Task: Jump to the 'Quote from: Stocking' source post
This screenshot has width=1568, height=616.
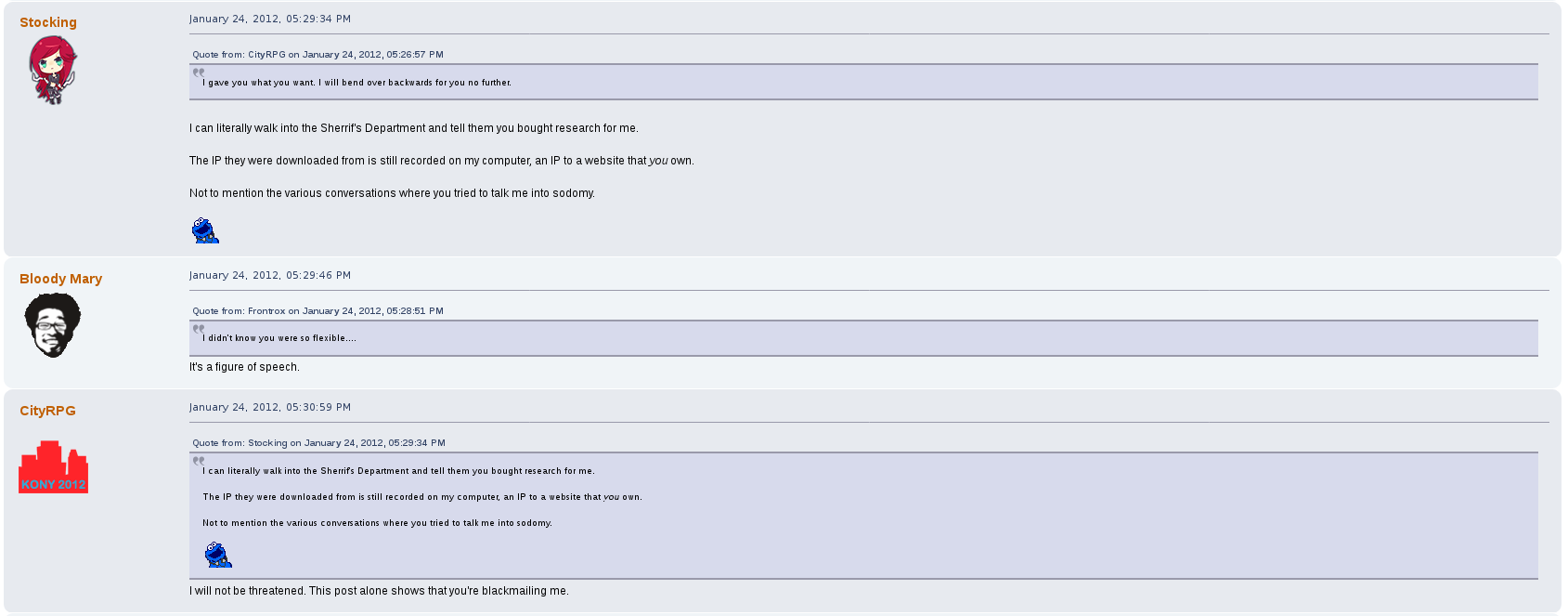Action: (318, 443)
